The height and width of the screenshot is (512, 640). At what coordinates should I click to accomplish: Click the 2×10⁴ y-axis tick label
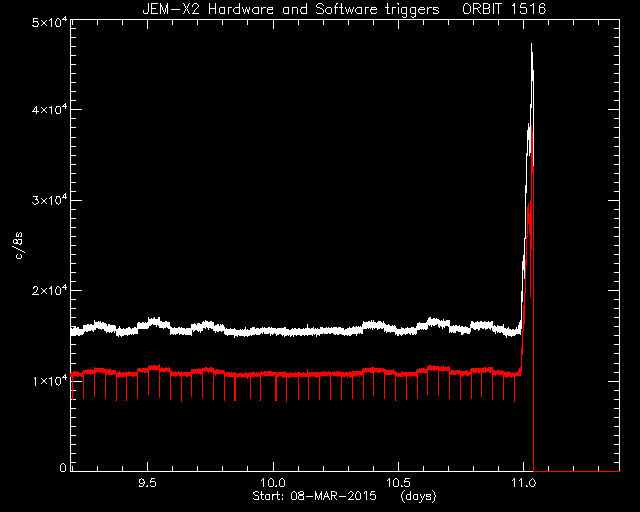click(x=49, y=290)
